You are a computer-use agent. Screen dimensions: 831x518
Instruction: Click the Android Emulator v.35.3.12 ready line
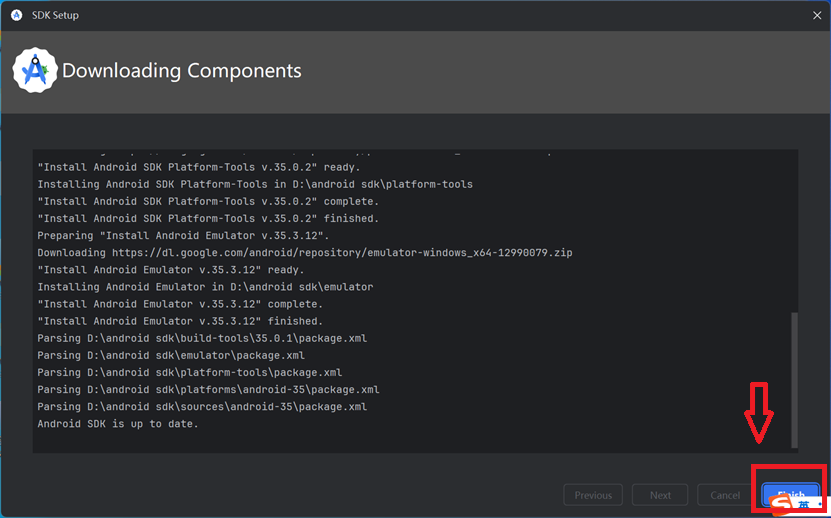(171, 269)
